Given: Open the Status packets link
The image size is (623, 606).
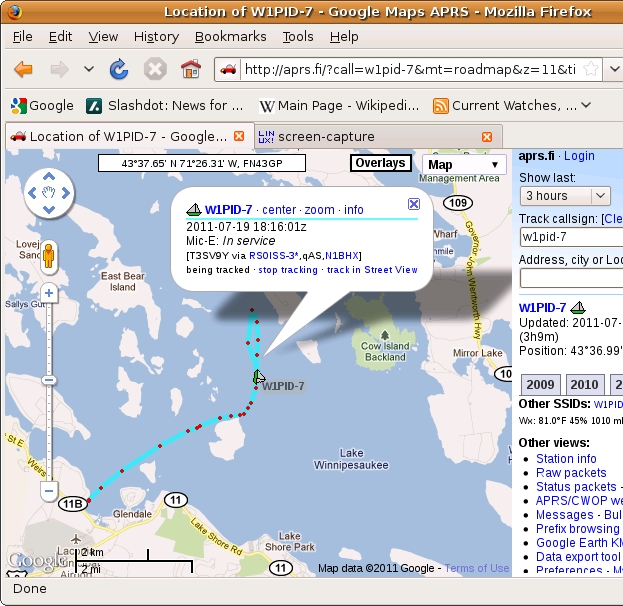Looking at the screenshot, I should [x=576, y=487].
